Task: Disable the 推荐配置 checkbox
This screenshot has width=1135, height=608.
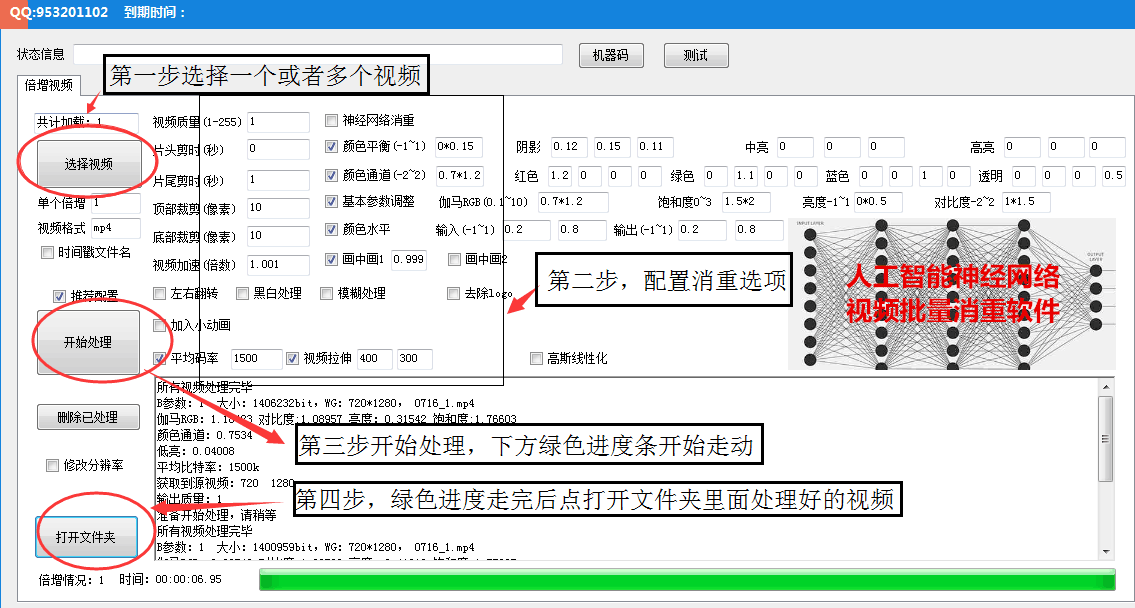Action: (x=61, y=294)
